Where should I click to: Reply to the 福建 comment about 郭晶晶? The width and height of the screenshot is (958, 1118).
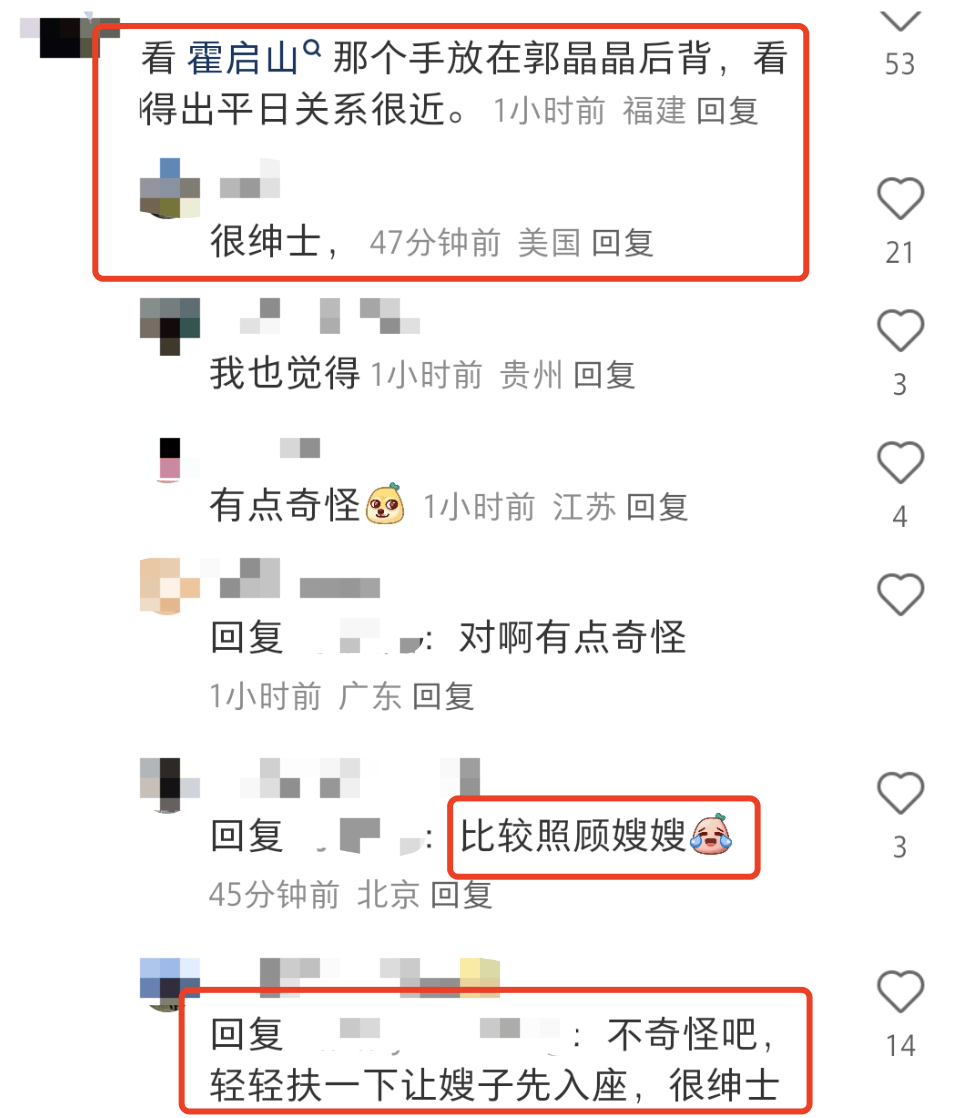(726, 111)
